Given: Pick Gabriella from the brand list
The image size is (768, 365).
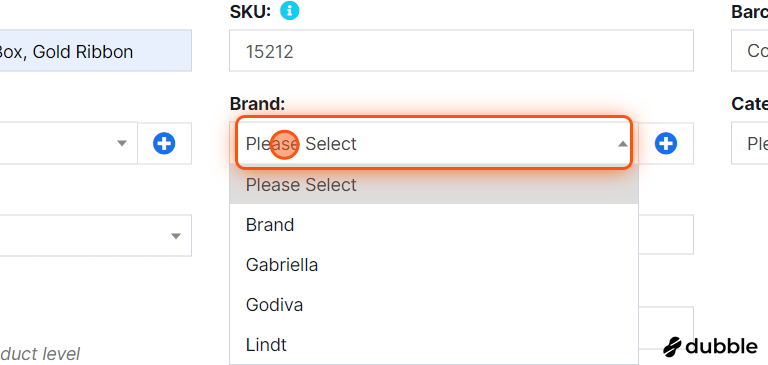Looking at the screenshot, I should pos(434,265).
